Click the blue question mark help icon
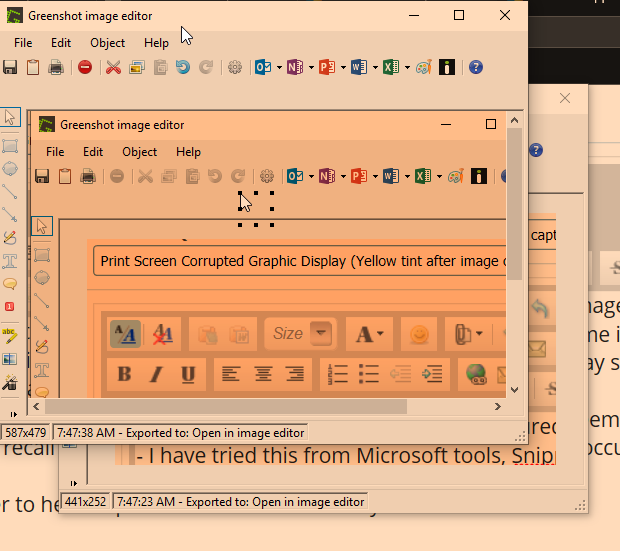The height and width of the screenshot is (551, 620). [x=476, y=67]
